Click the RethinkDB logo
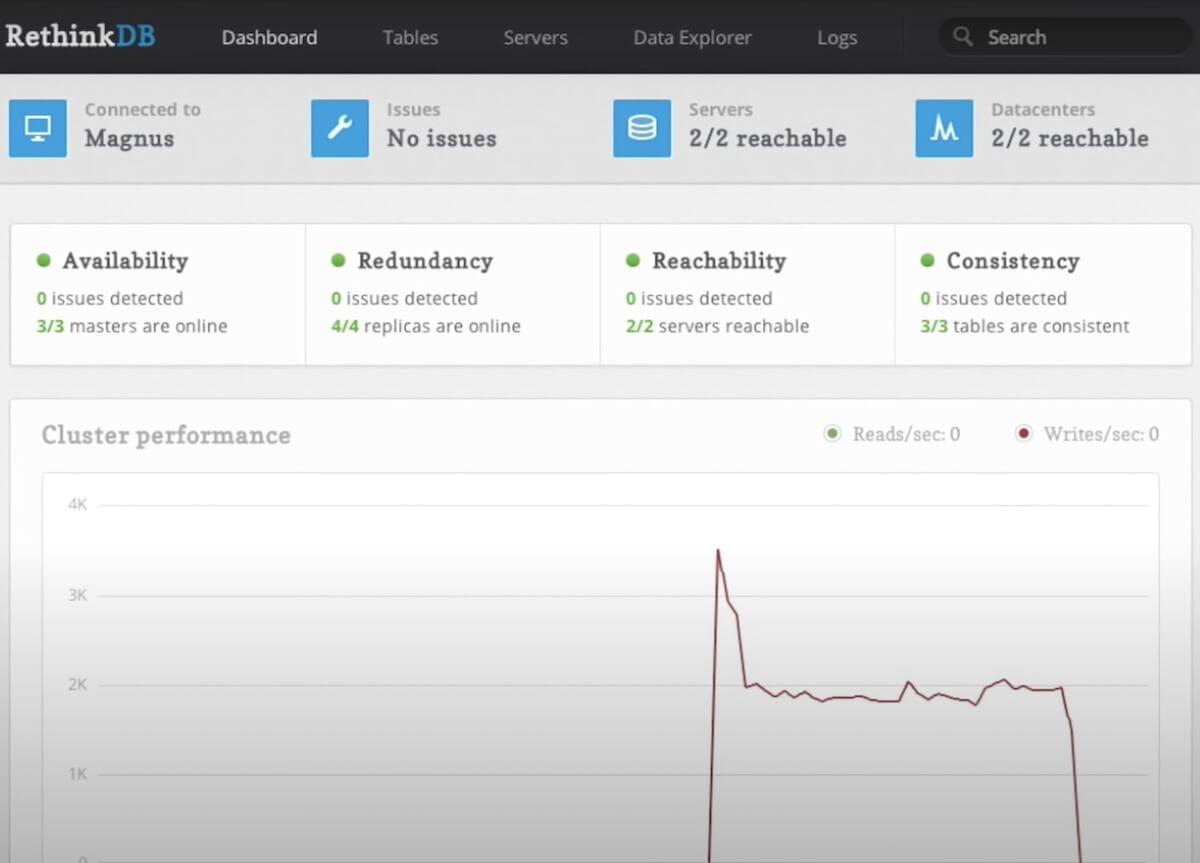The image size is (1200, 863). [x=80, y=36]
